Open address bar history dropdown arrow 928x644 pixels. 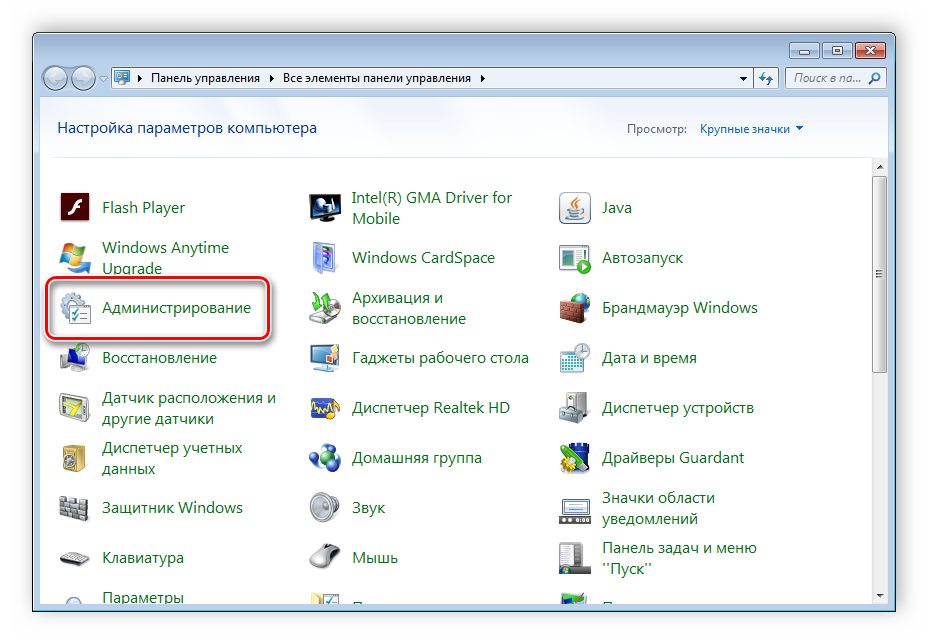[743, 78]
